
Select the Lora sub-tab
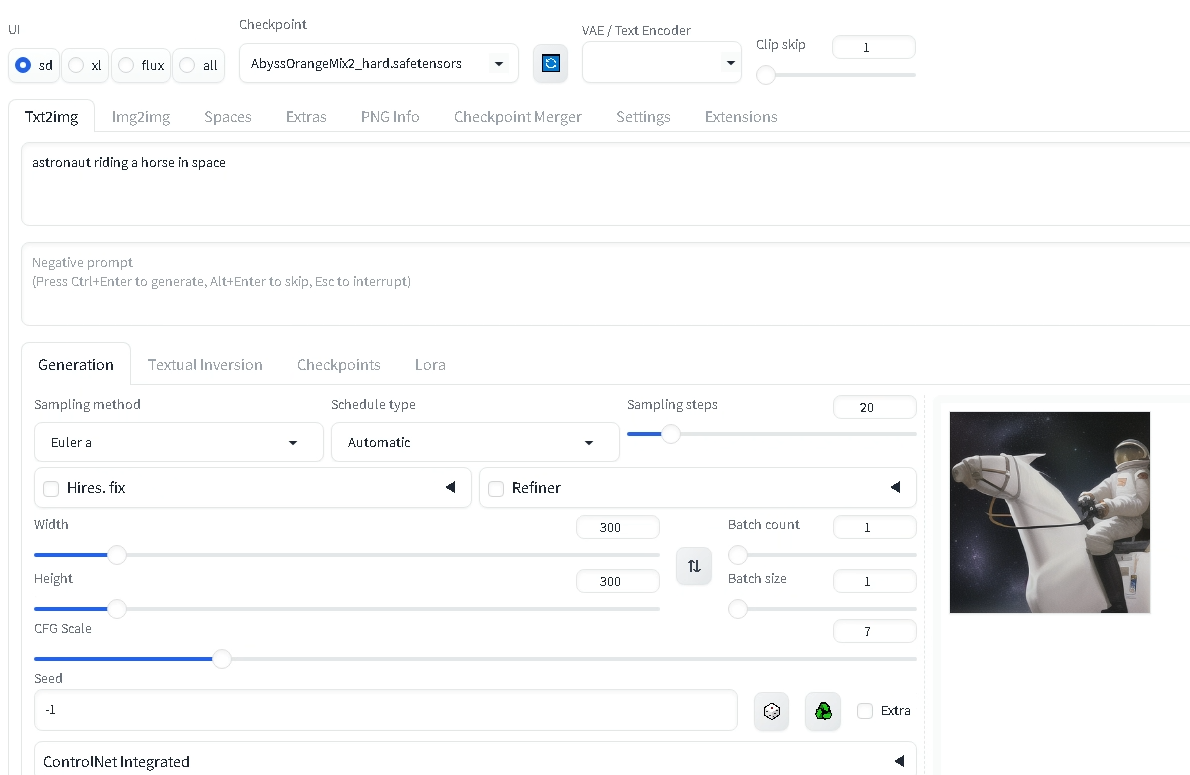click(x=430, y=365)
